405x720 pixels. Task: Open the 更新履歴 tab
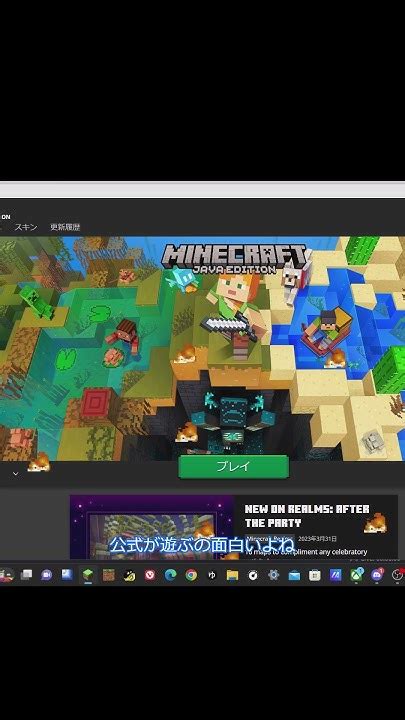[x=65, y=227]
